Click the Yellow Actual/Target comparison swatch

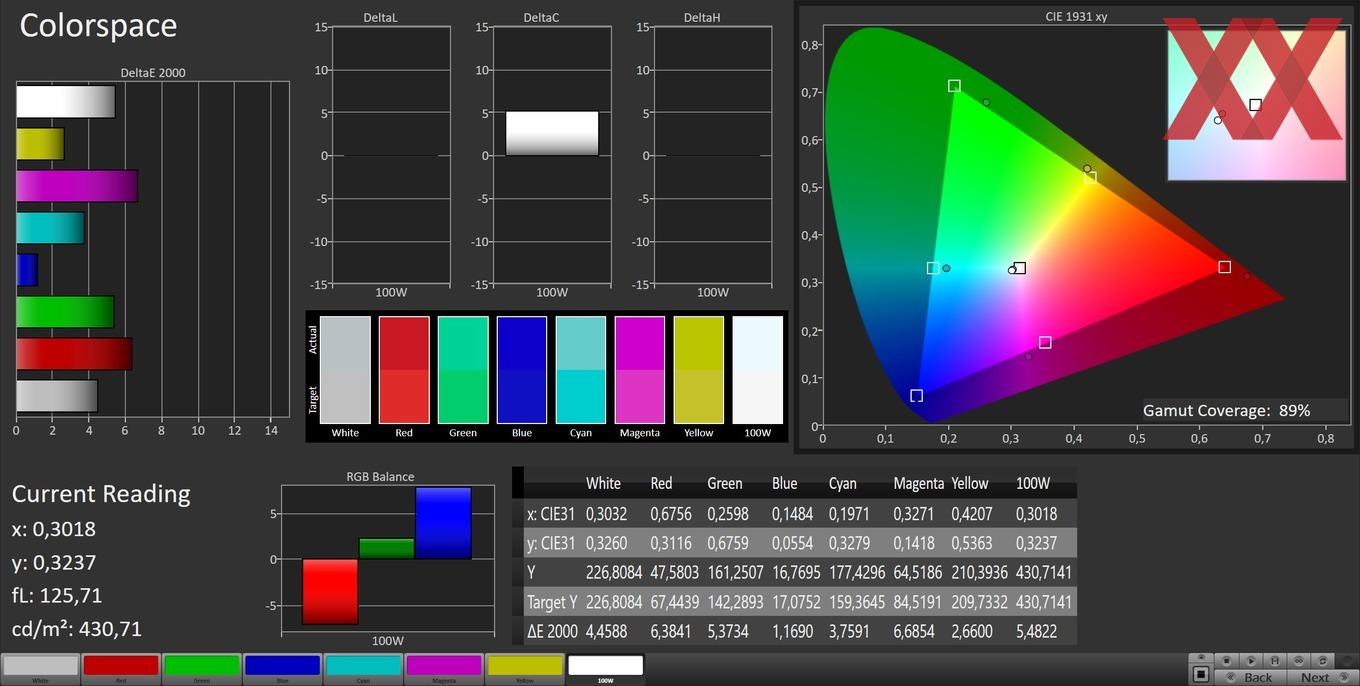(x=699, y=370)
